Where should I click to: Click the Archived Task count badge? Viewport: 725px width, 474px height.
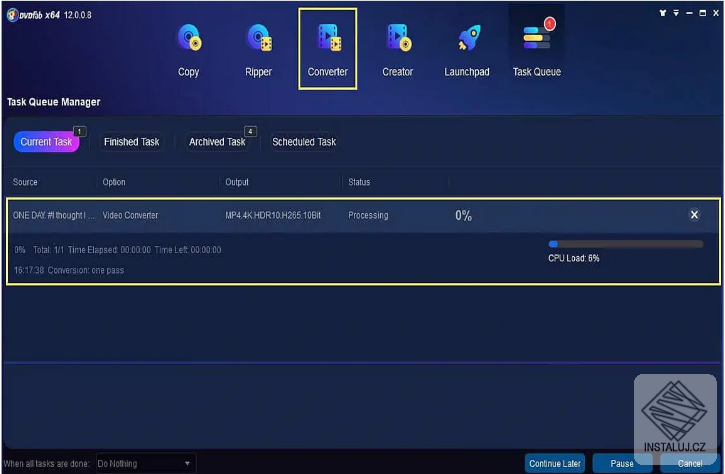click(x=250, y=131)
